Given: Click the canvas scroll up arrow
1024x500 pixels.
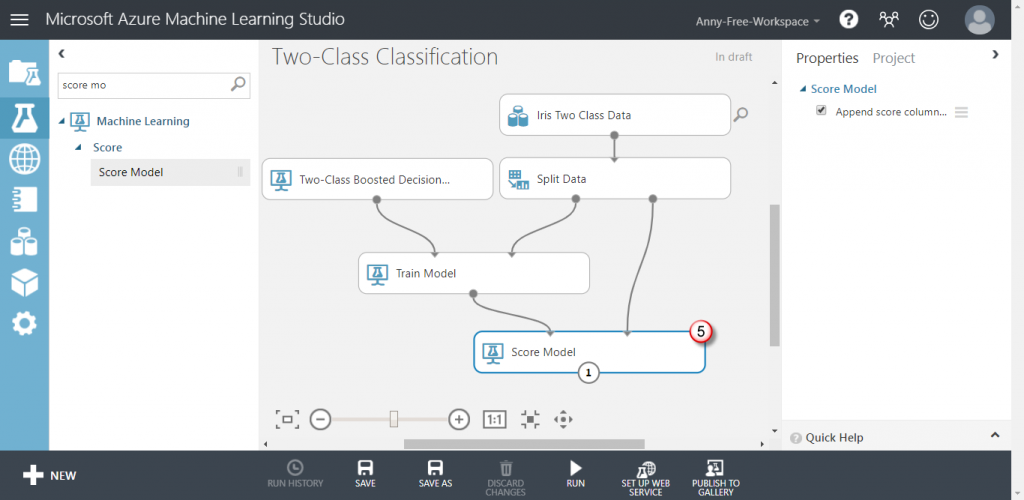Looking at the screenshot, I should 775,83.
